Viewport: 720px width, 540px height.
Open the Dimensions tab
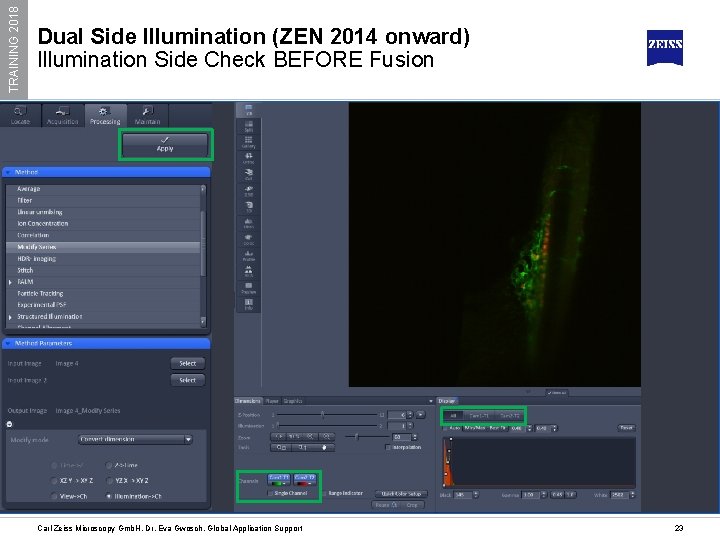tap(248, 401)
